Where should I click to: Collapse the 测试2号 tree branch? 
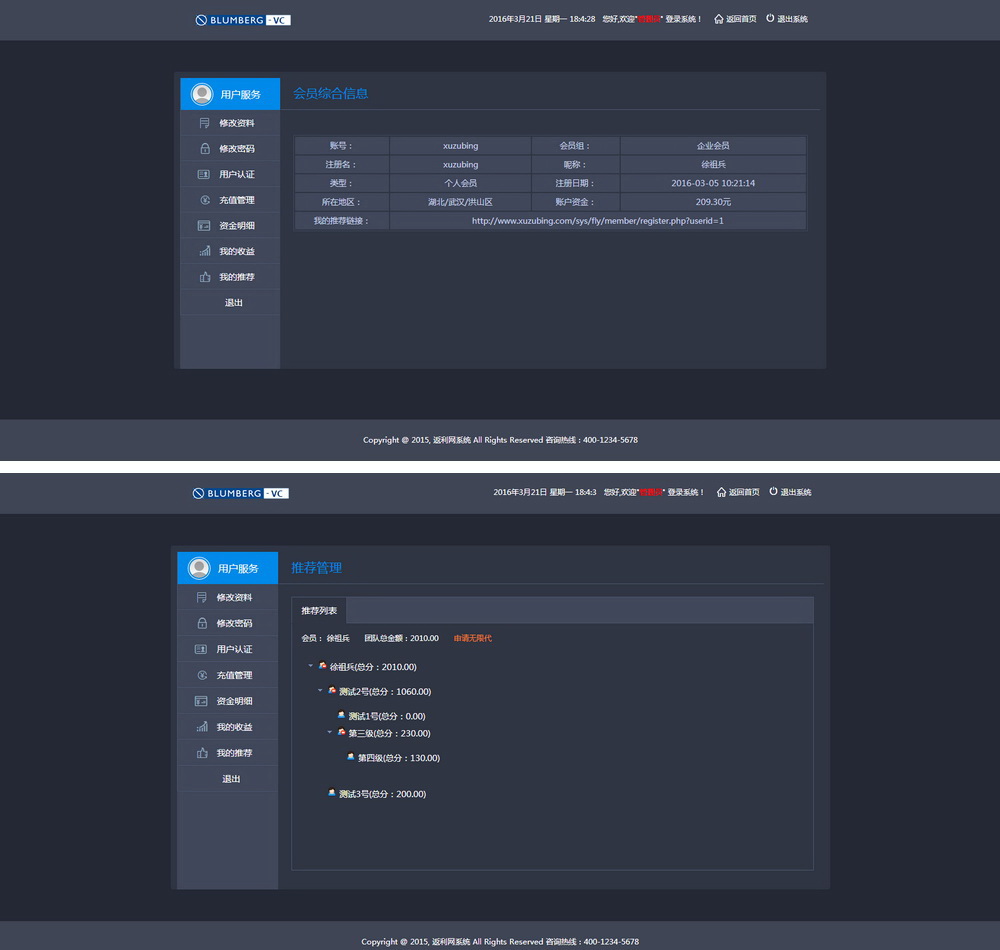[320, 691]
